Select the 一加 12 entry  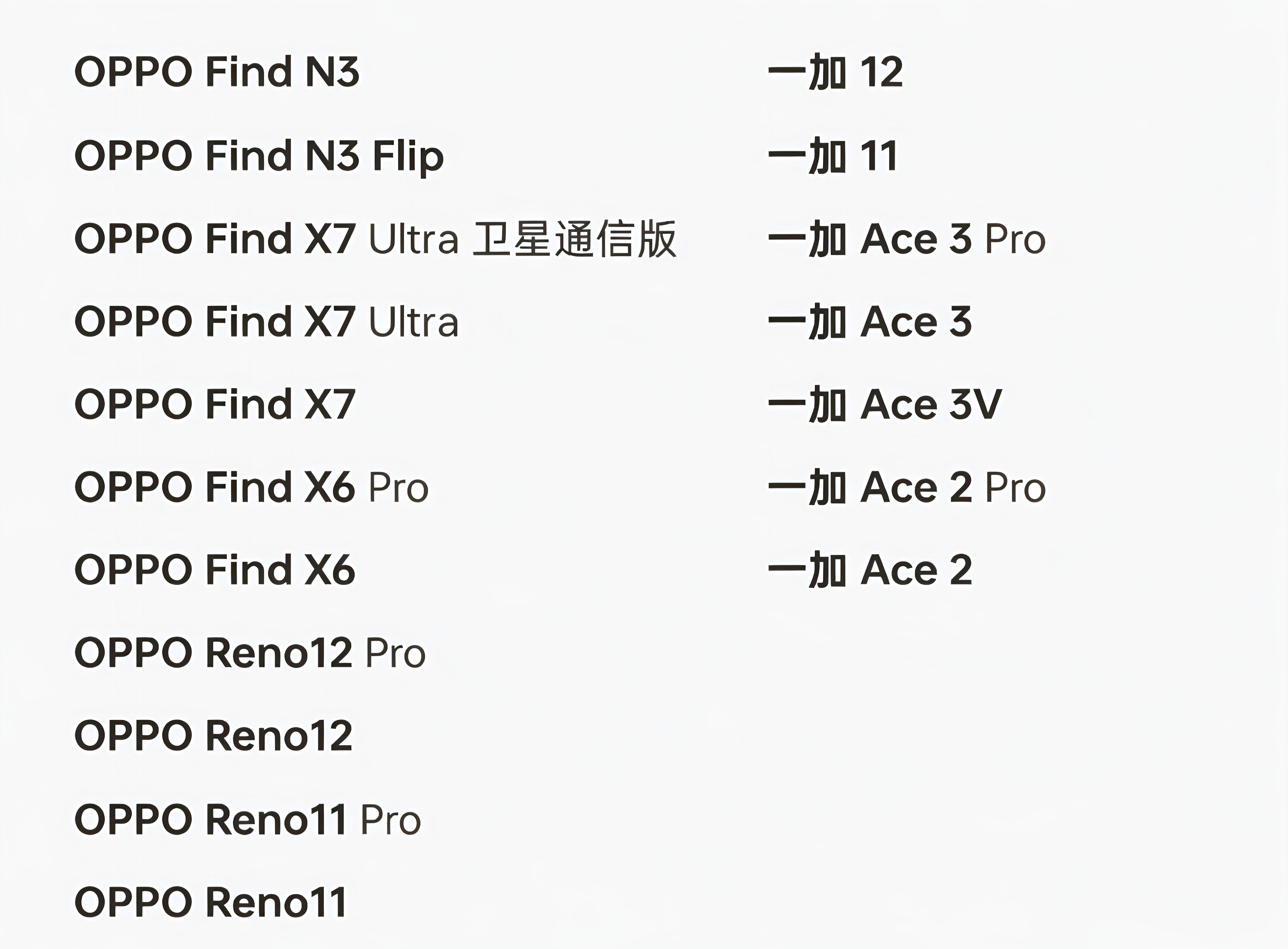835,72
